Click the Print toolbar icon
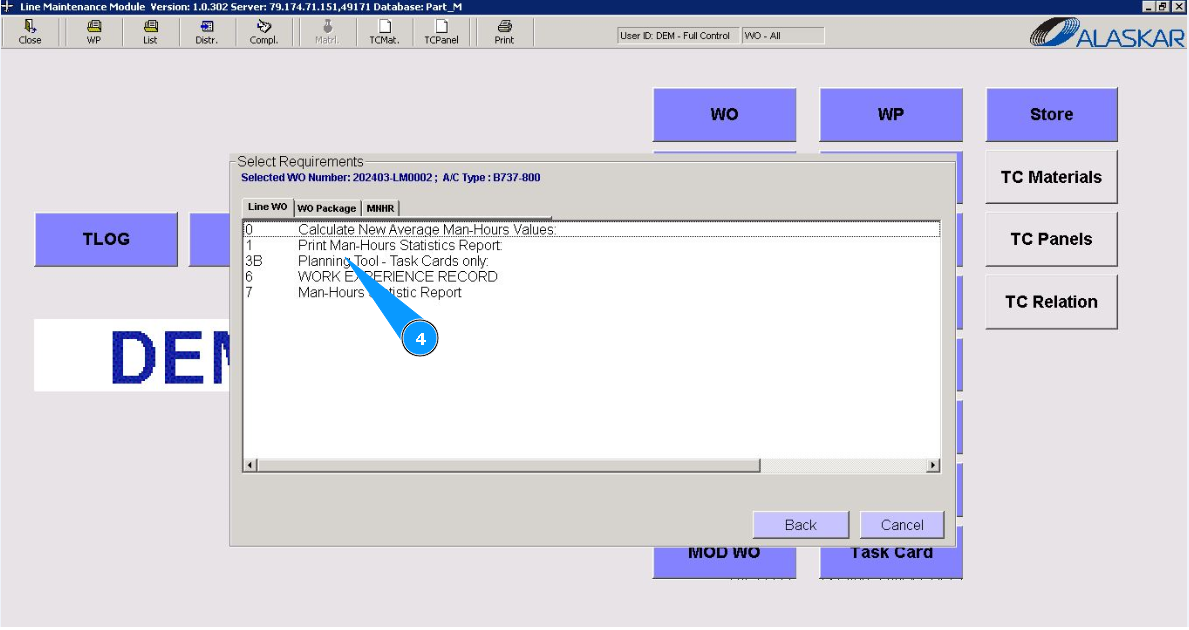 pyautogui.click(x=504, y=33)
